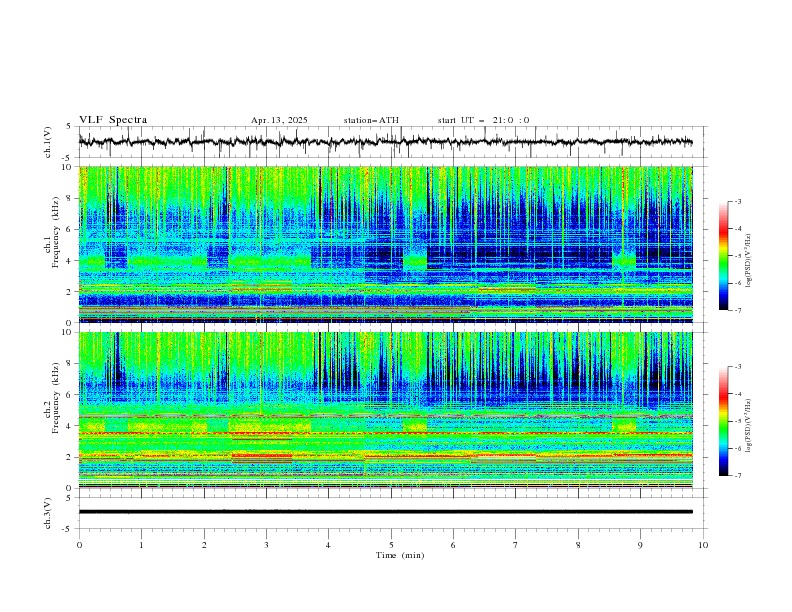
Task: Click the "ch.3(V)" waveform axis label
Action: tap(48, 513)
